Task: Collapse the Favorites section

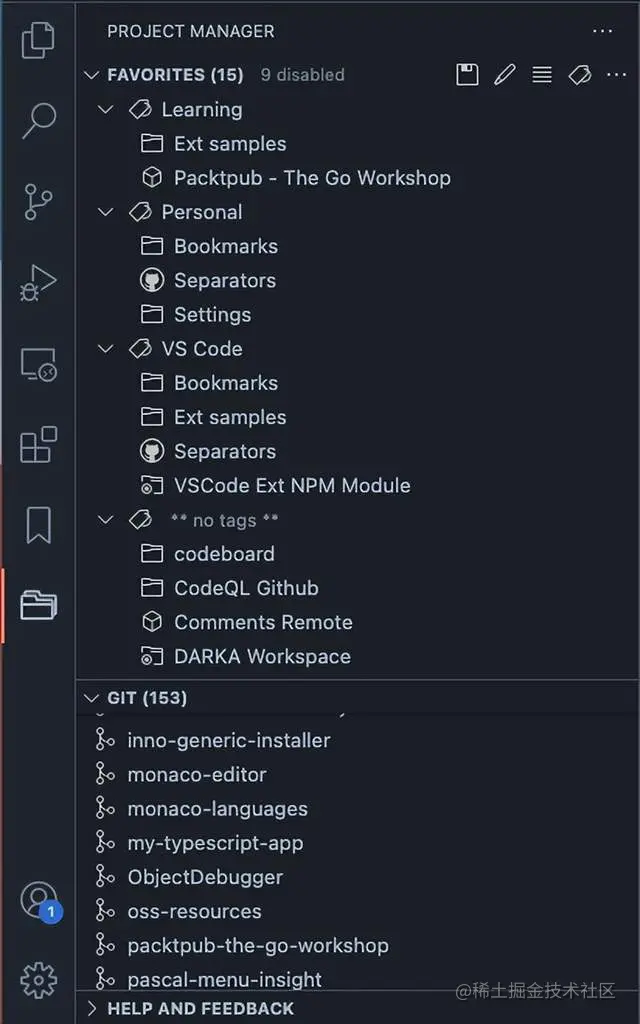Action: point(91,75)
